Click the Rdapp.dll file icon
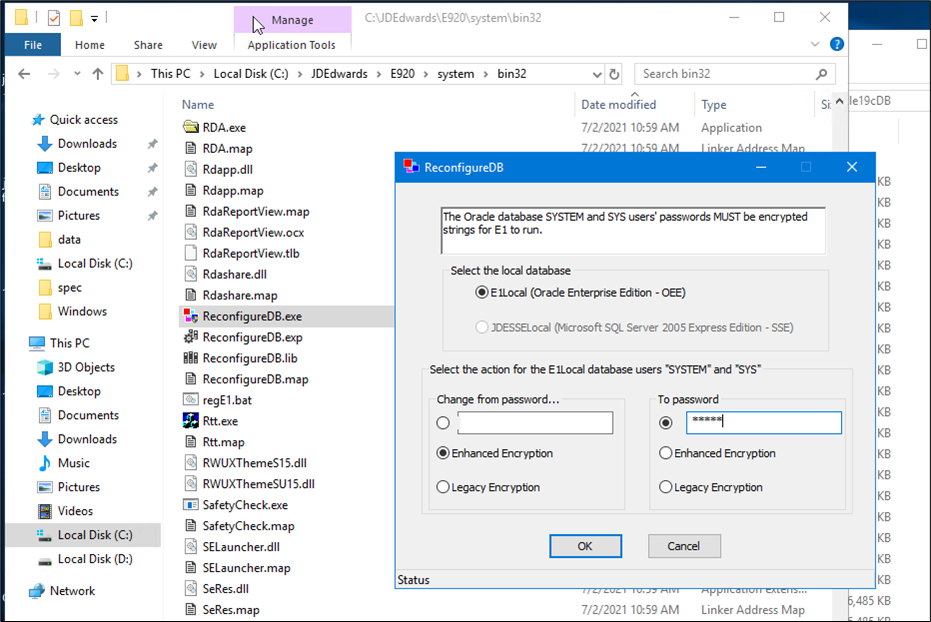 pos(191,169)
